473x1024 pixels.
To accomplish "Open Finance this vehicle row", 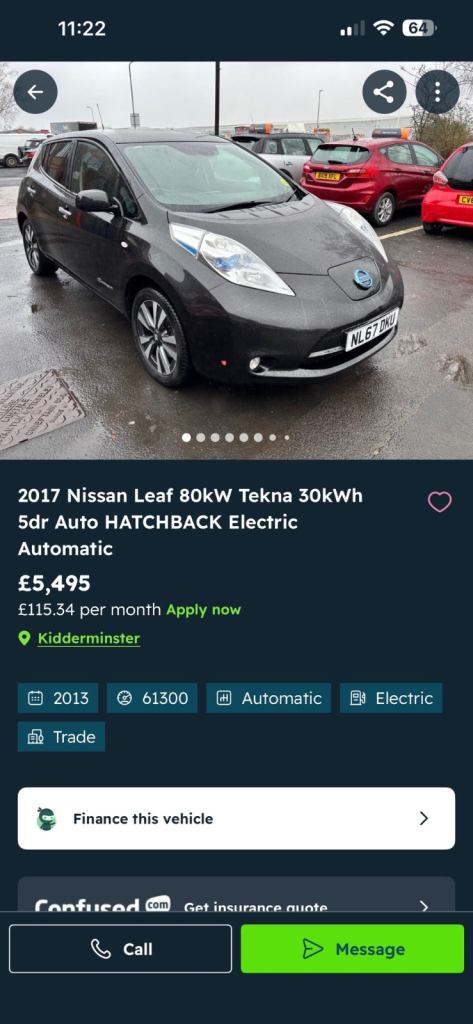I will click(236, 818).
